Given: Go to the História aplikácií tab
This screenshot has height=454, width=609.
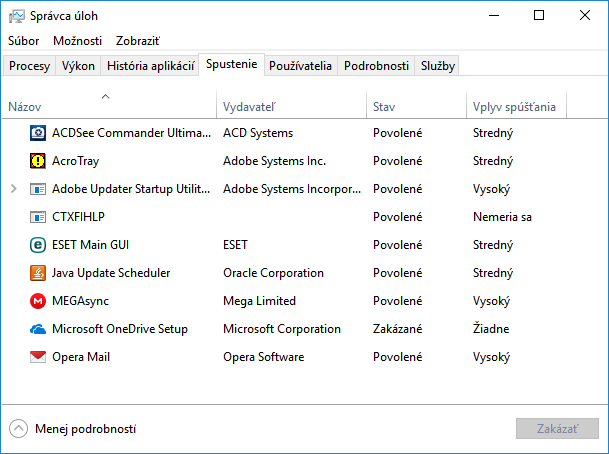Looking at the screenshot, I should click(x=150, y=66).
